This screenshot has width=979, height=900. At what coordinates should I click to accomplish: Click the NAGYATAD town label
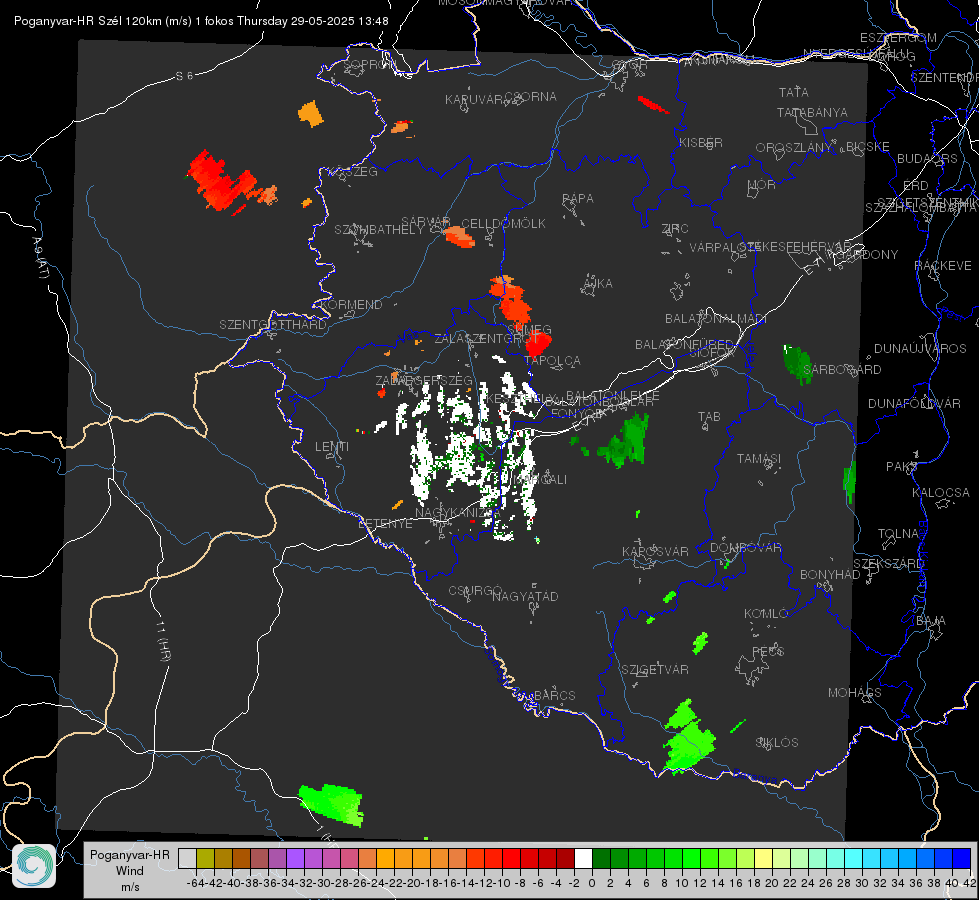click(x=525, y=596)
